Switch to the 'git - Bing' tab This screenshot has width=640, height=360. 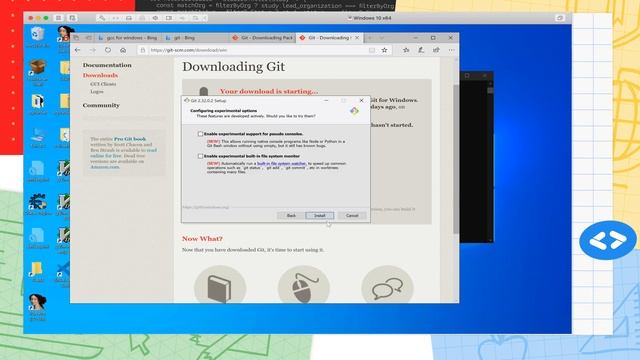(x=196, y=38)
